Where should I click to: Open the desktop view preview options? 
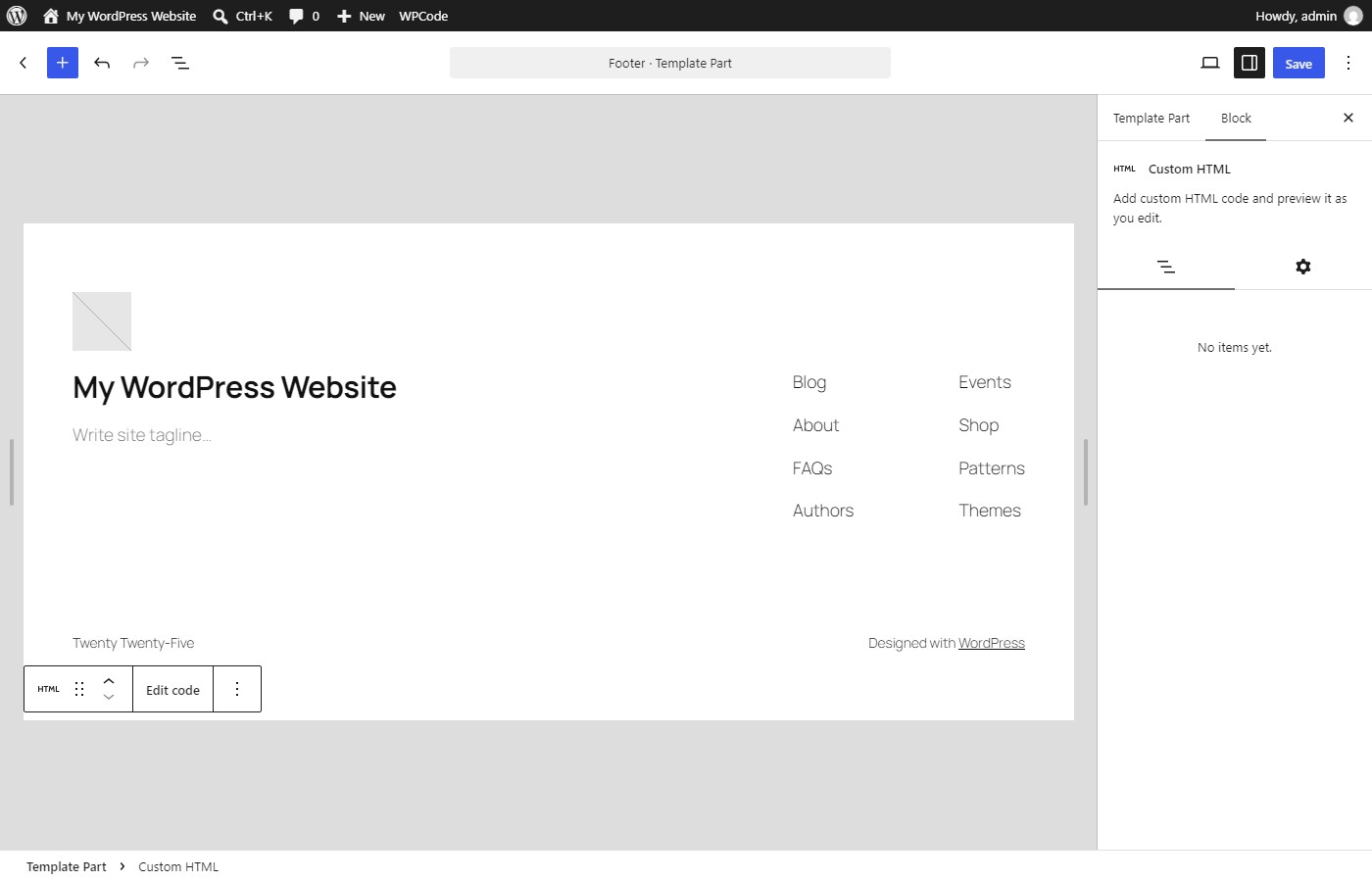pos(1210,63)
